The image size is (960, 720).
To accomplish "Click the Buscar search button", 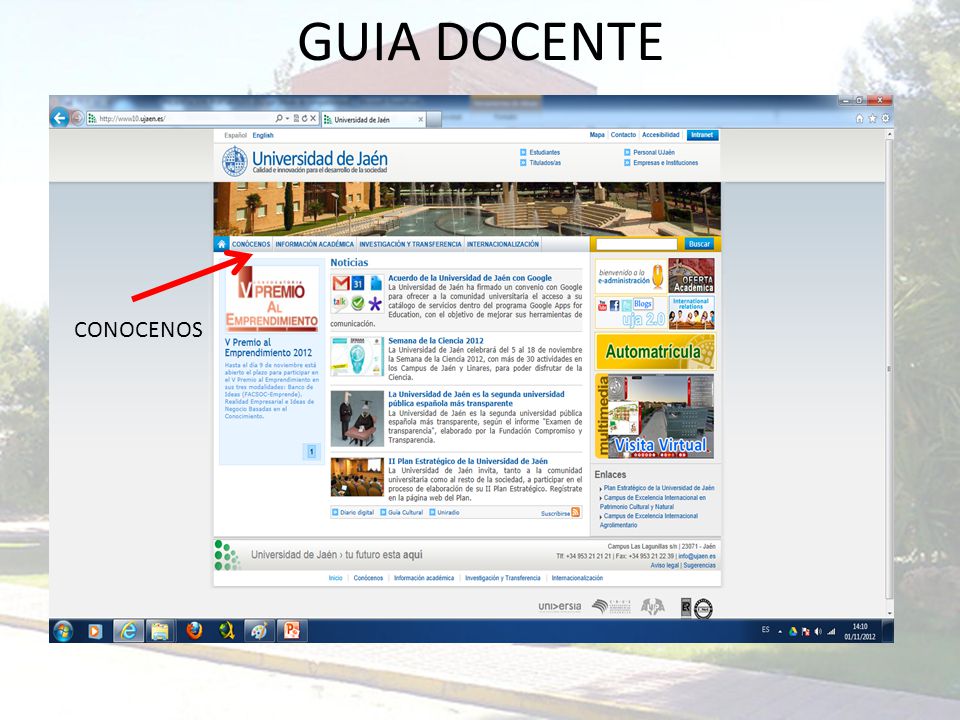I will tap(699, 244).
